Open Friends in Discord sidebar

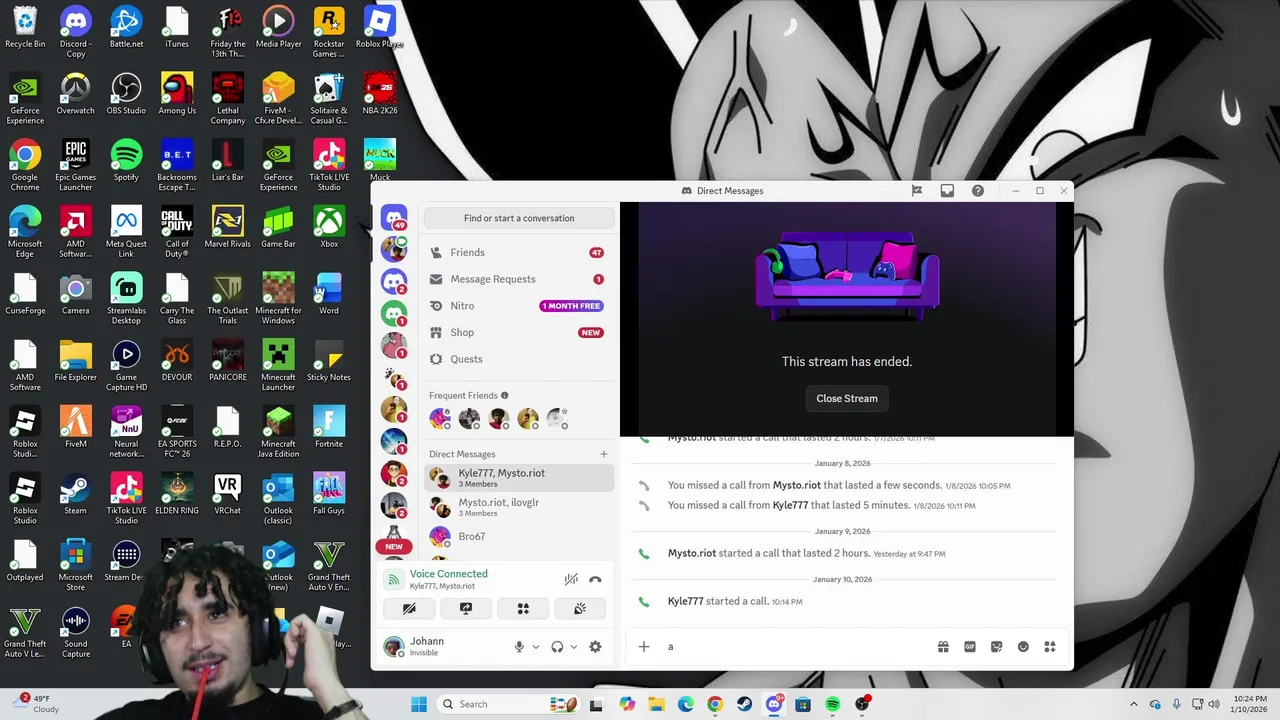coord(518,252)
